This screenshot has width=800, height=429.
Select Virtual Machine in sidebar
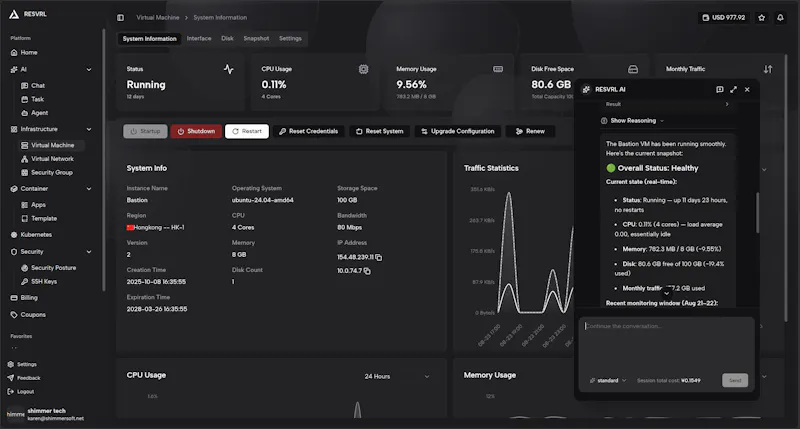click(52, 145)
